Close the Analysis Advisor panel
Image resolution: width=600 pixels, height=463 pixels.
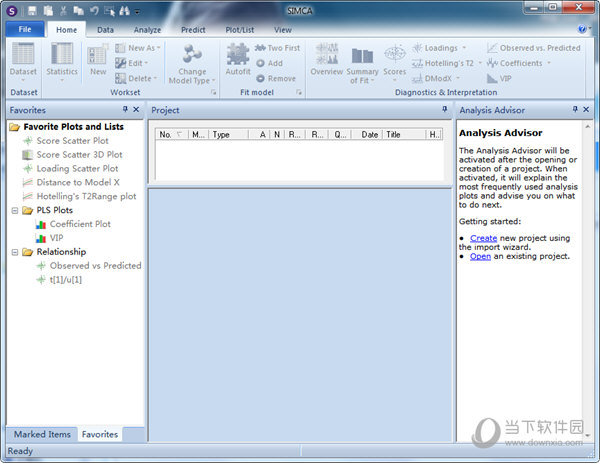tap(586, 109)
